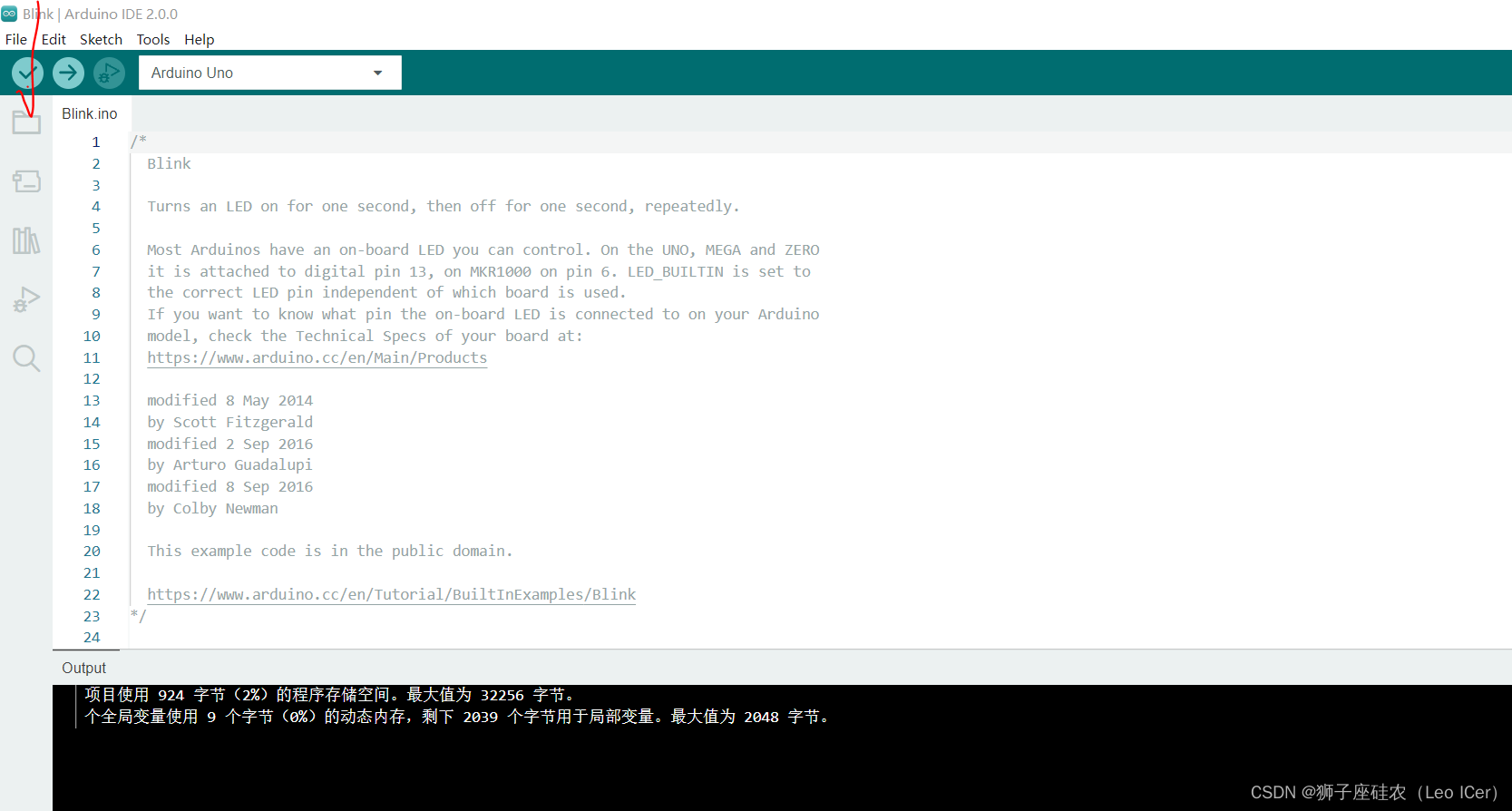Click line number 13 in gutter
1512x811 pixels.
(92, 401)
